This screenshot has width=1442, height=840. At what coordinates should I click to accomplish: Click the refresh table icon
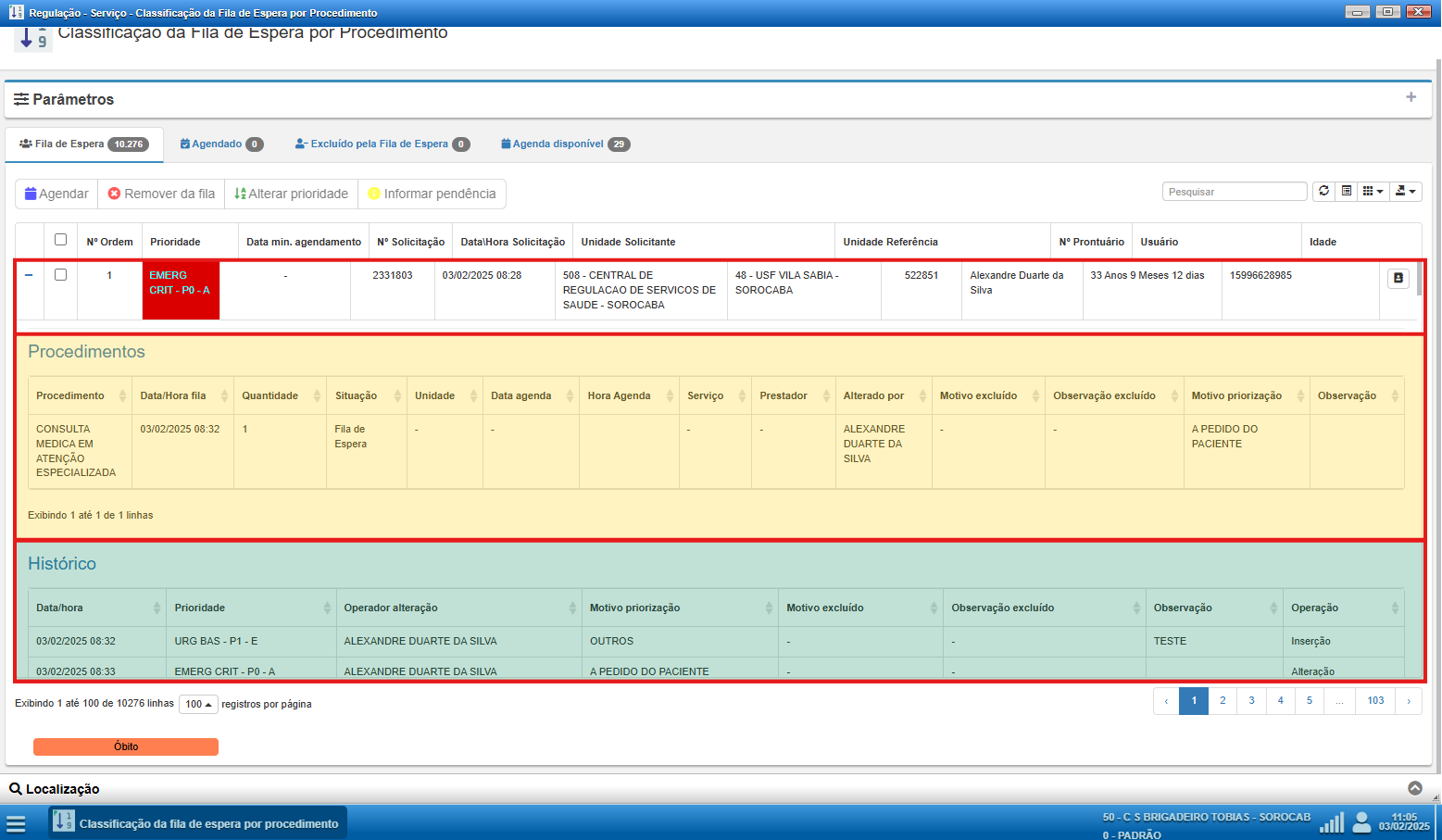1323,191
